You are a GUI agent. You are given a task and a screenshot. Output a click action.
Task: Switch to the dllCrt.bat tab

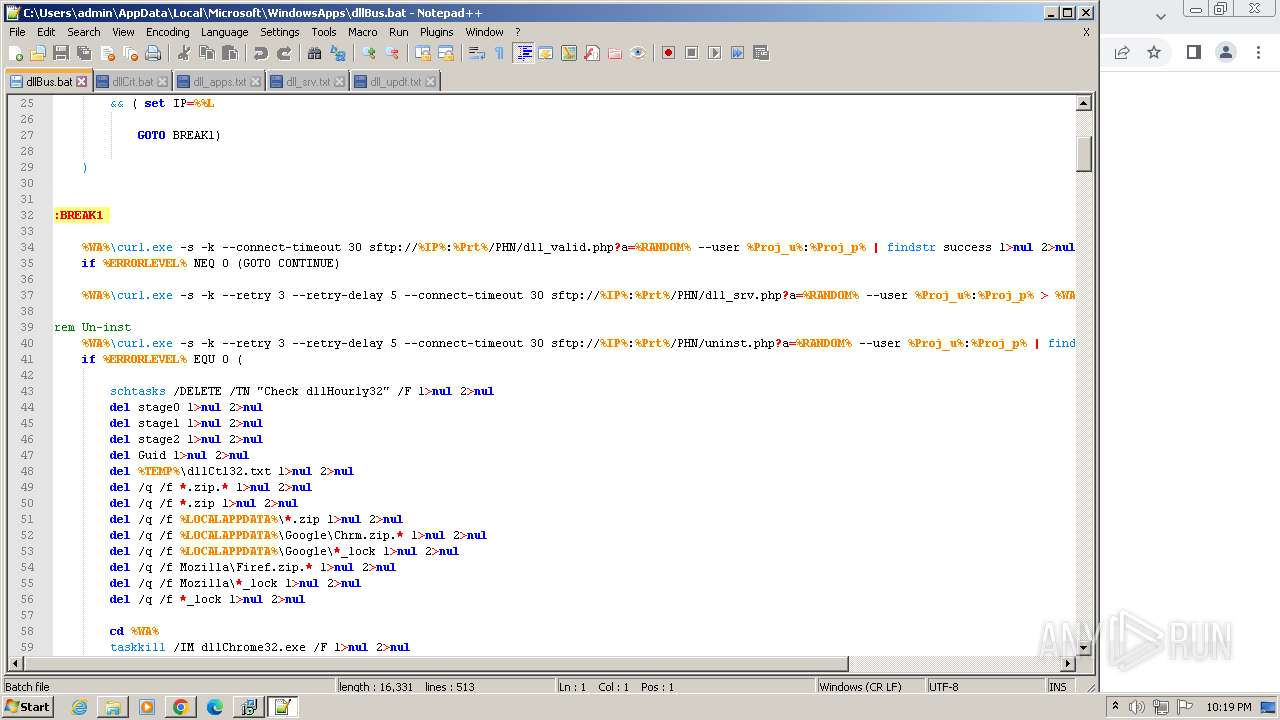point(133,82)
